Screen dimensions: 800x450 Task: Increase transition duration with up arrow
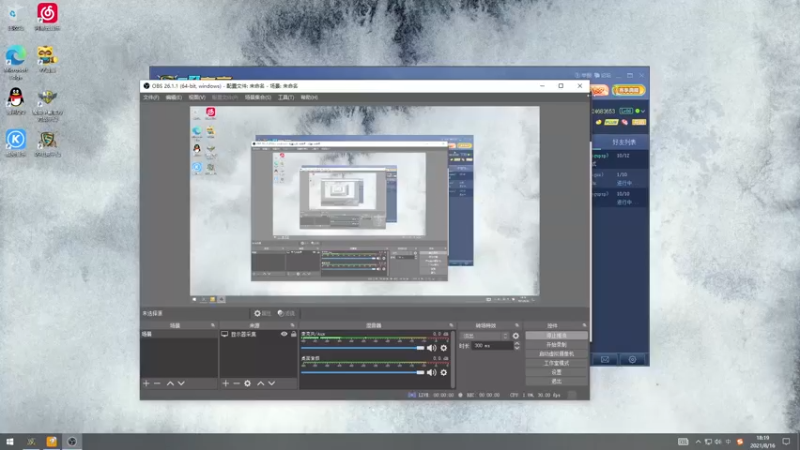(517, 343)
